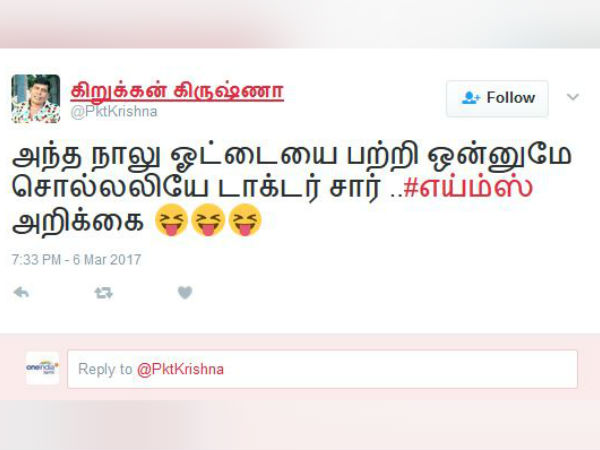Click the Oneindia avatar beside reply box
Screen dimensions: 600x450
click(x=42, y=368)
